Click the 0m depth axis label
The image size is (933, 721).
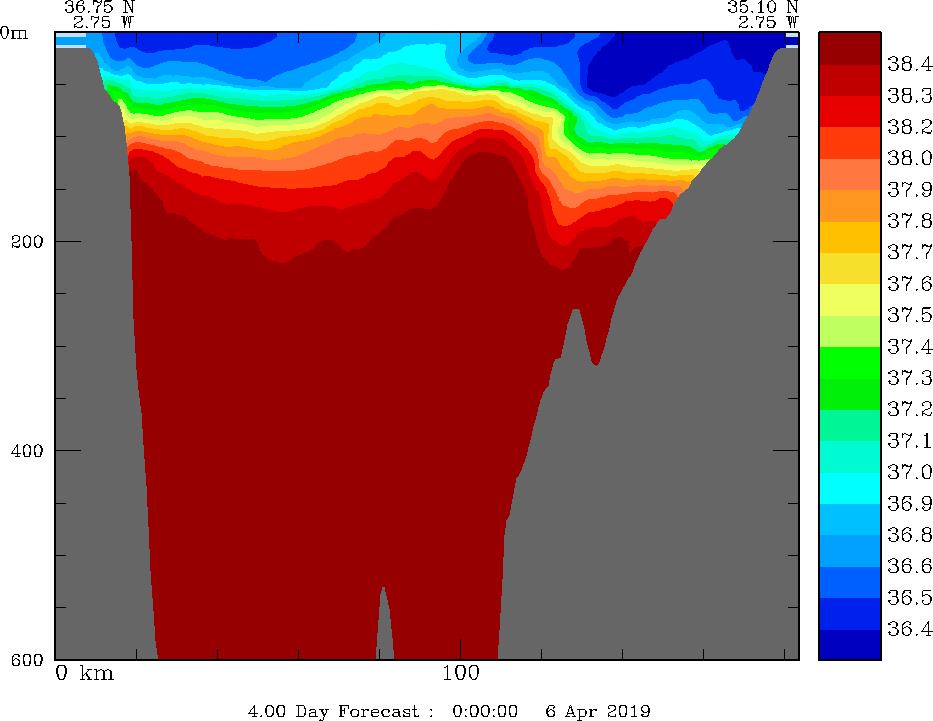14,33
